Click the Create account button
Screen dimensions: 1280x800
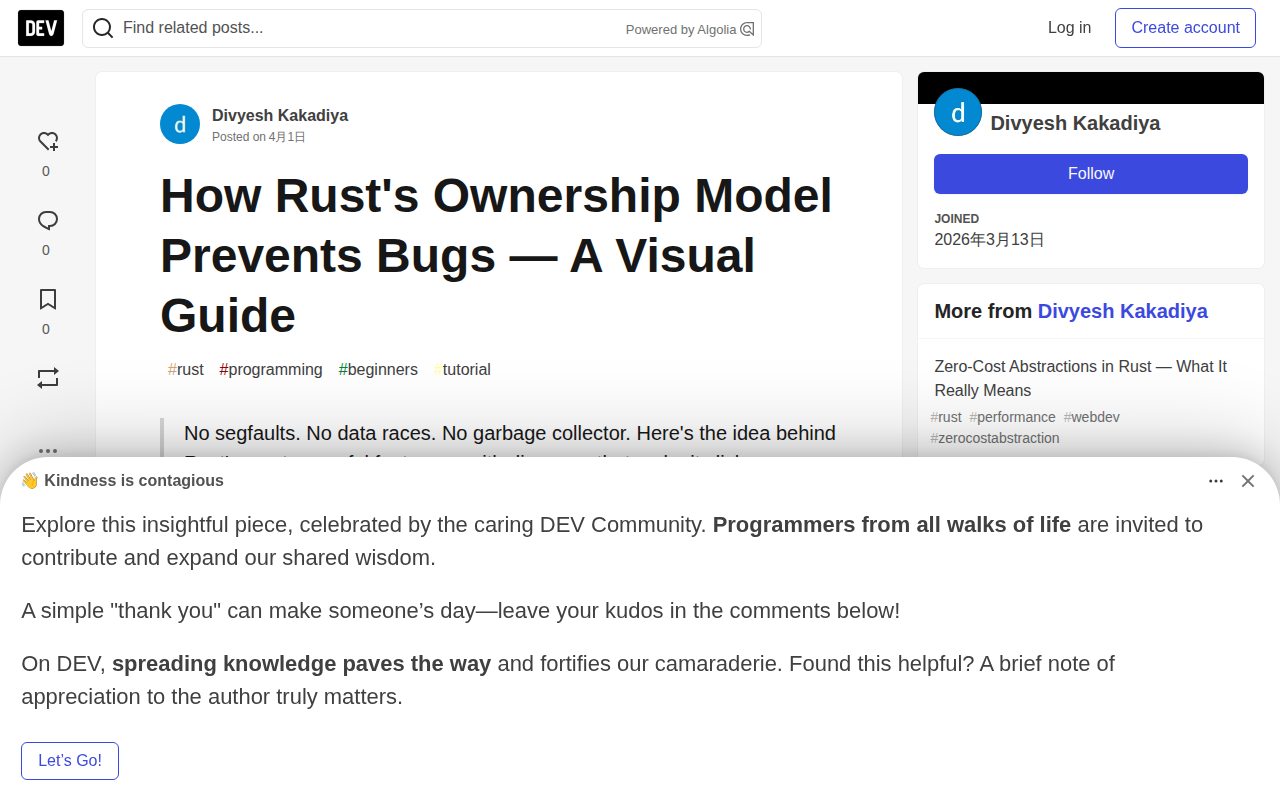coord(1185,28)
